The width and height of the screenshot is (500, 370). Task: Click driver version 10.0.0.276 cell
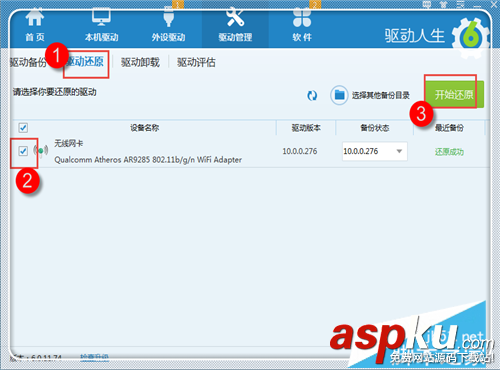pyautogui.click(x=300, y=151)
